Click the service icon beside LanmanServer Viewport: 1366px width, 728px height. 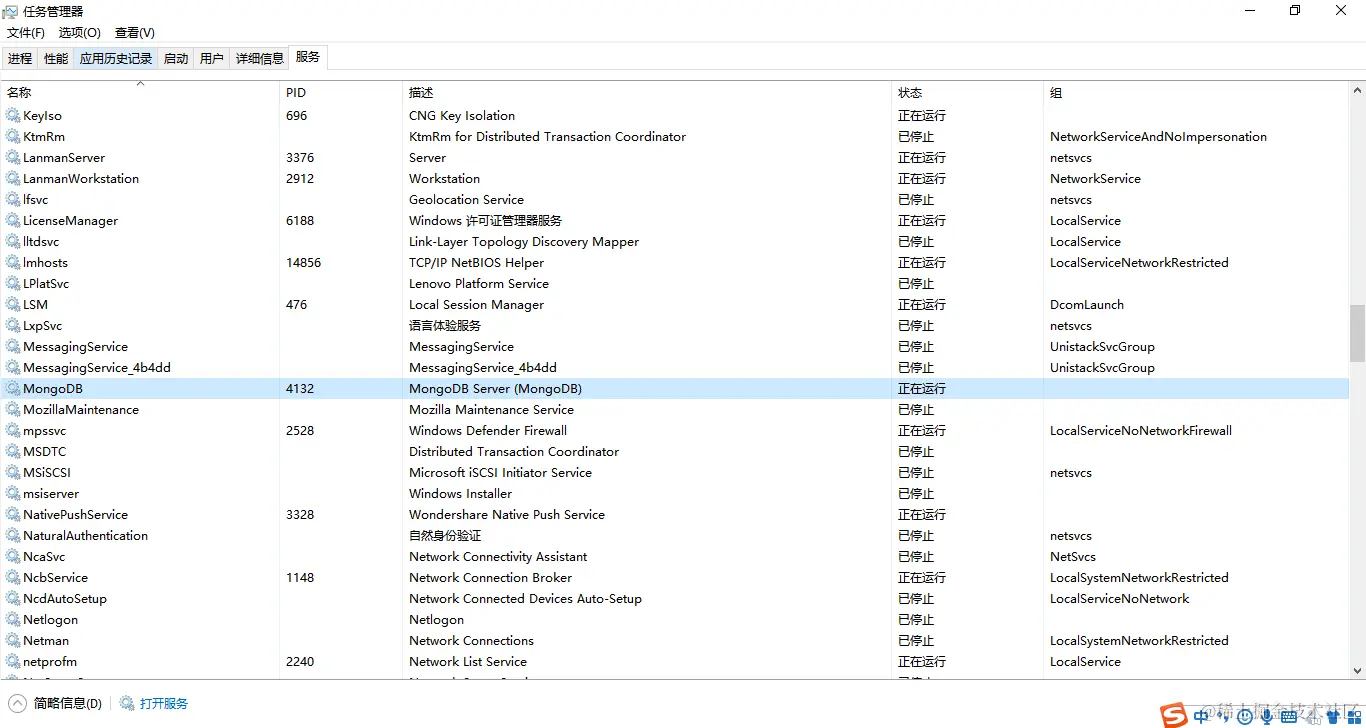click(x=13, y=158)
